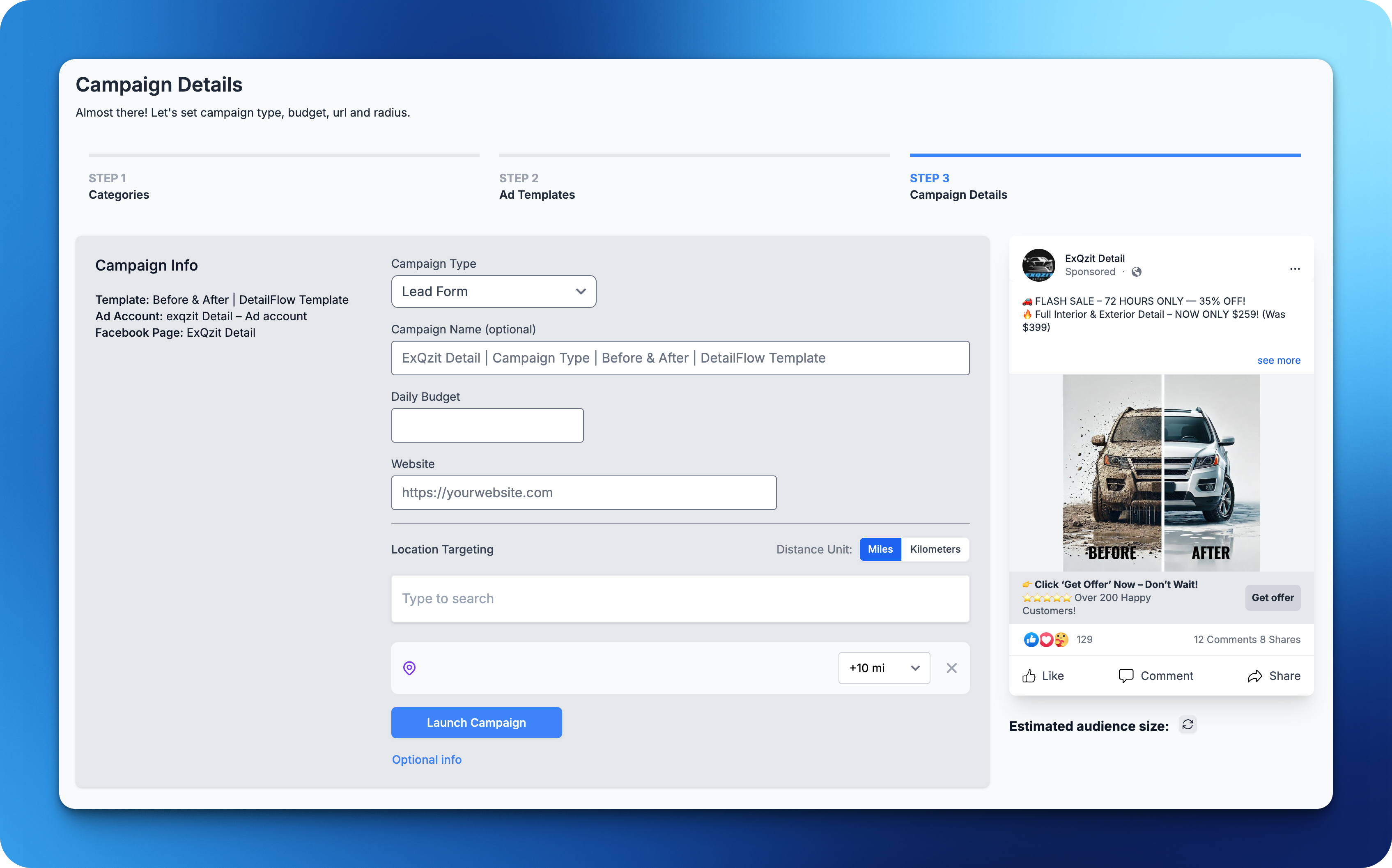Open the Campaign Type Lead Form dropdown

coord(494,291)
